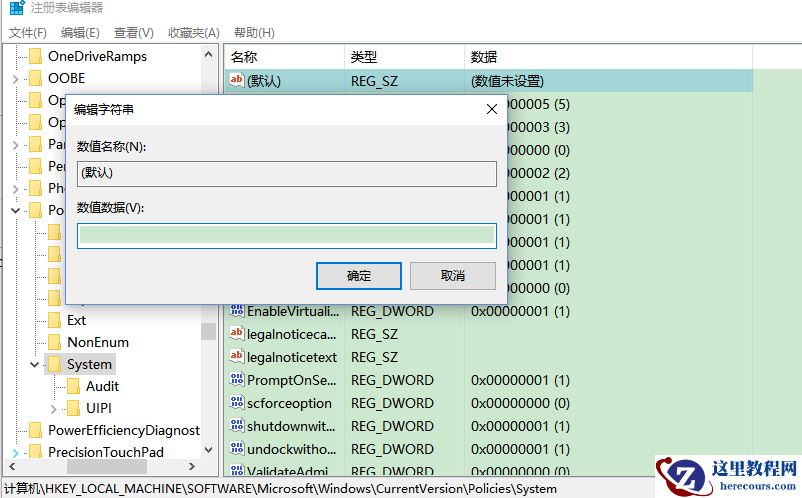This screenshot has width=802, height=498.
Task: Click the legalnoticetext value name
Action: pos(292,357)
